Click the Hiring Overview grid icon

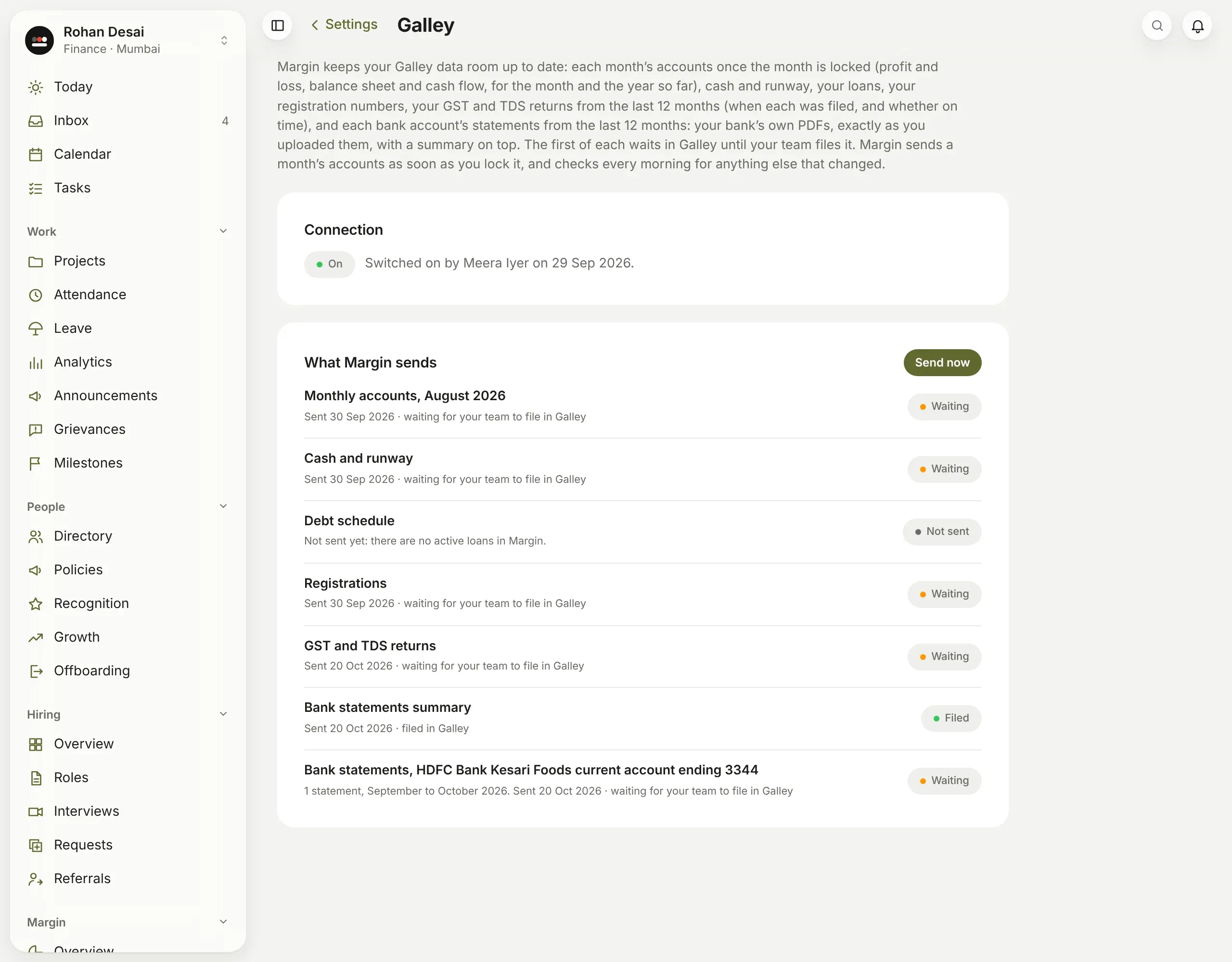(36, 744)
